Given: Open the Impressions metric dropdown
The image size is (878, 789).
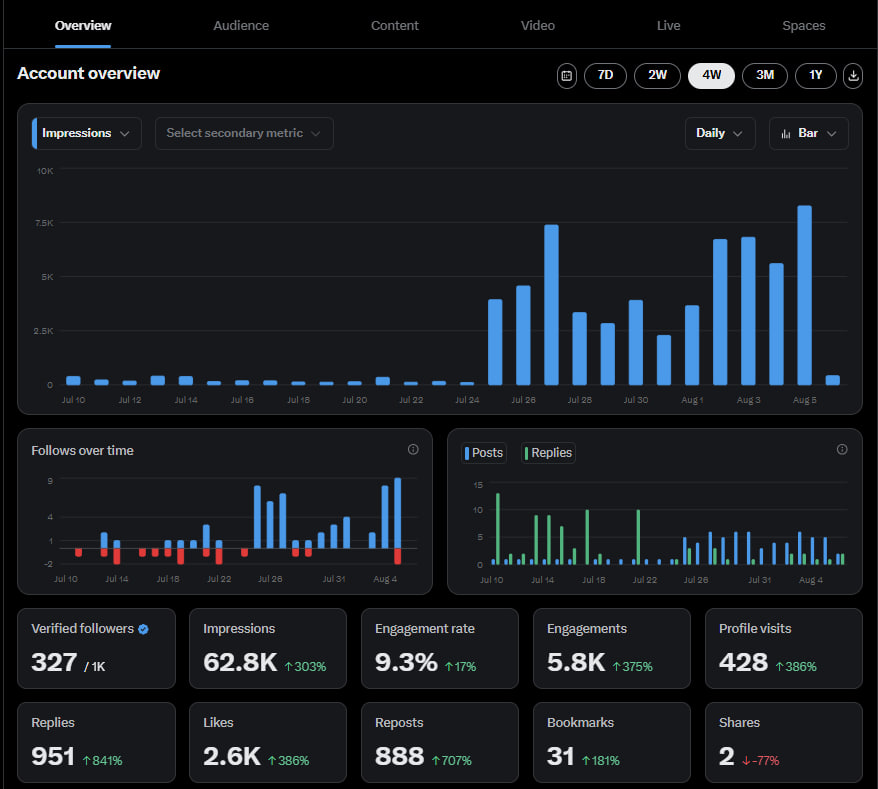Looking at the screenshot, I should click(x=86, y=132).
